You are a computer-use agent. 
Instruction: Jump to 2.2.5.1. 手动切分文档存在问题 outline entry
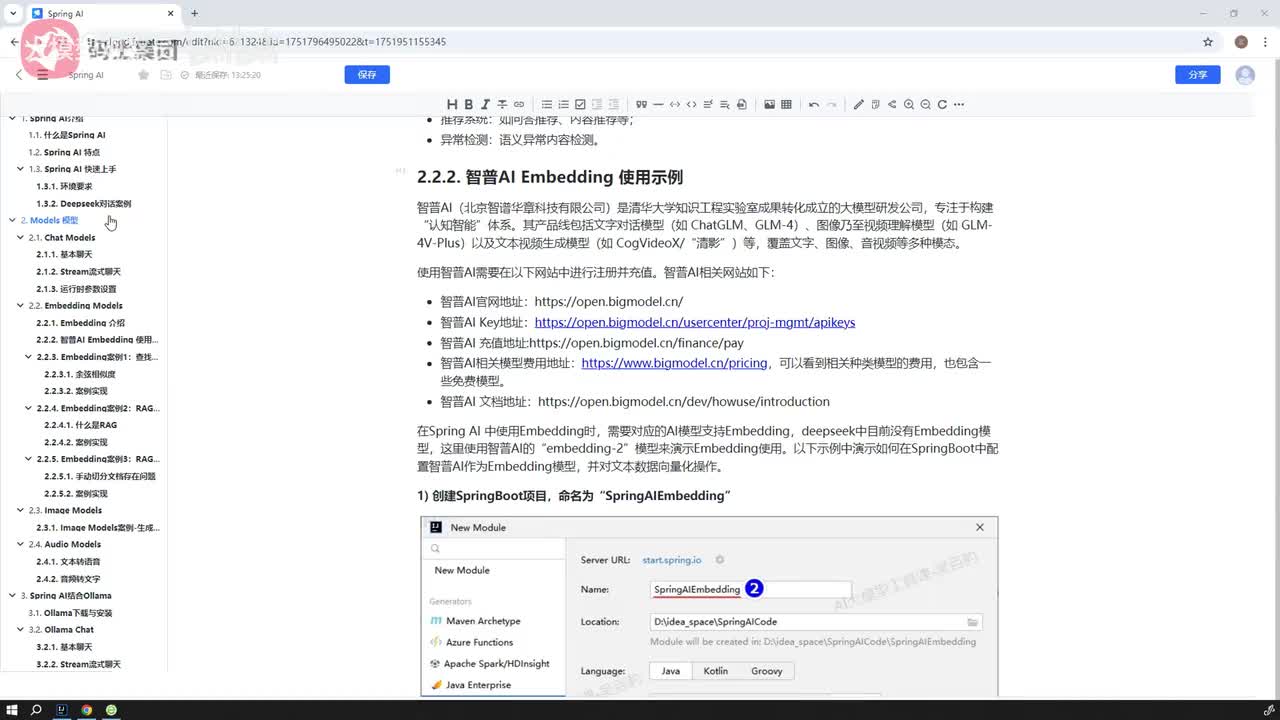[x=100, y=477]
